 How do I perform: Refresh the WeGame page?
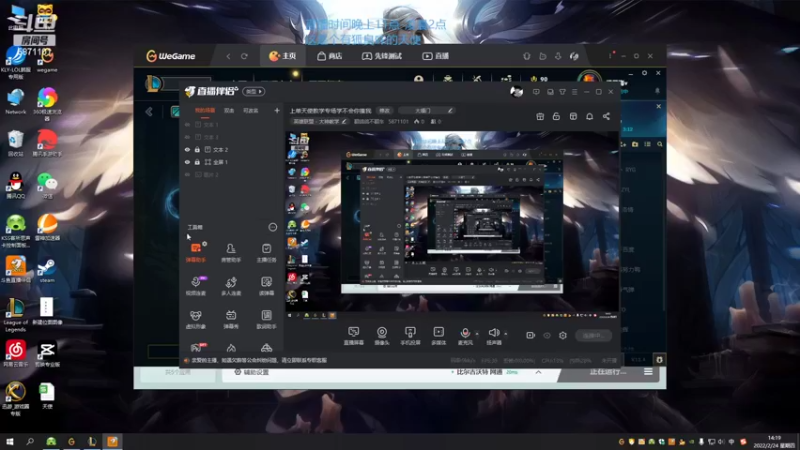244,56
